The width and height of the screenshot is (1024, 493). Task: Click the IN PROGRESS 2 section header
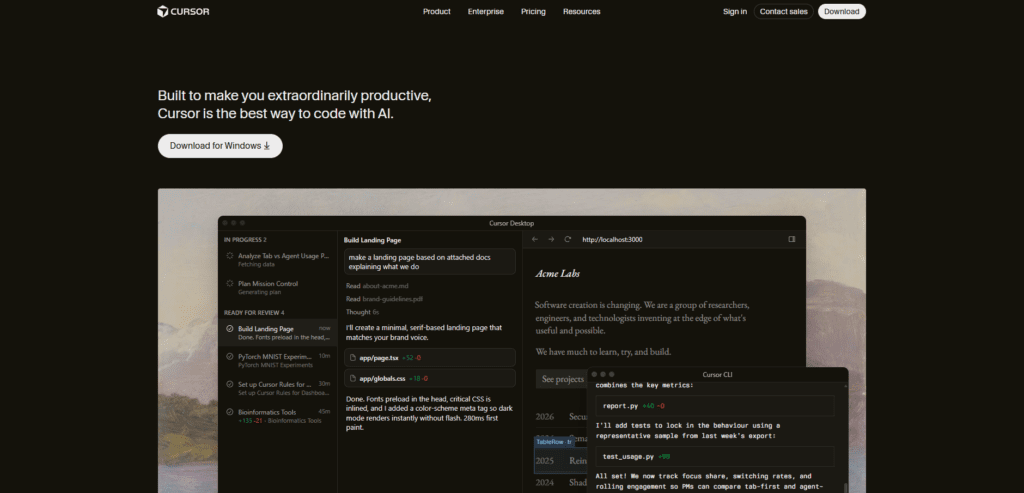pyautogui.click(x=245, y=240)
